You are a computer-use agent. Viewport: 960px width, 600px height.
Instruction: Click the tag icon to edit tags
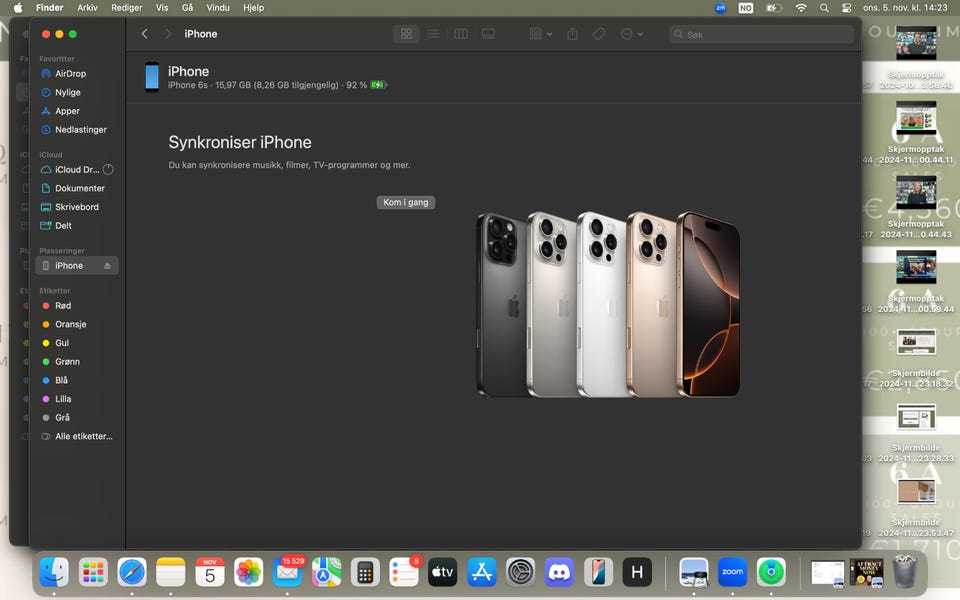point(598,34)
